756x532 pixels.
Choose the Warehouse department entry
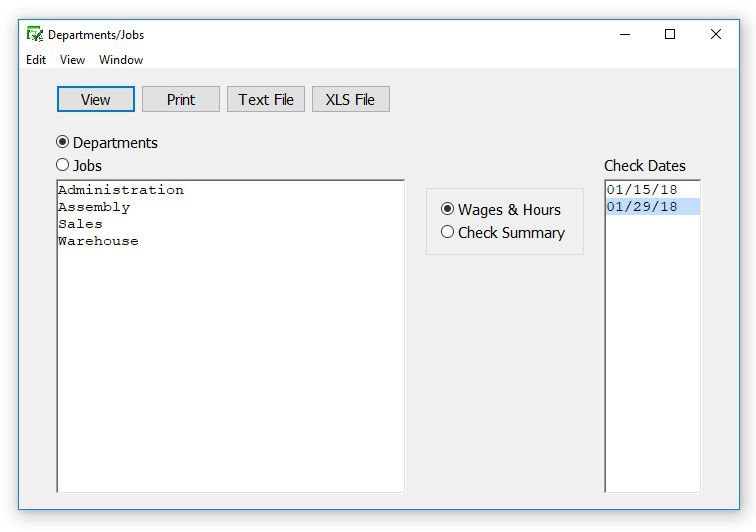point(98,241)
